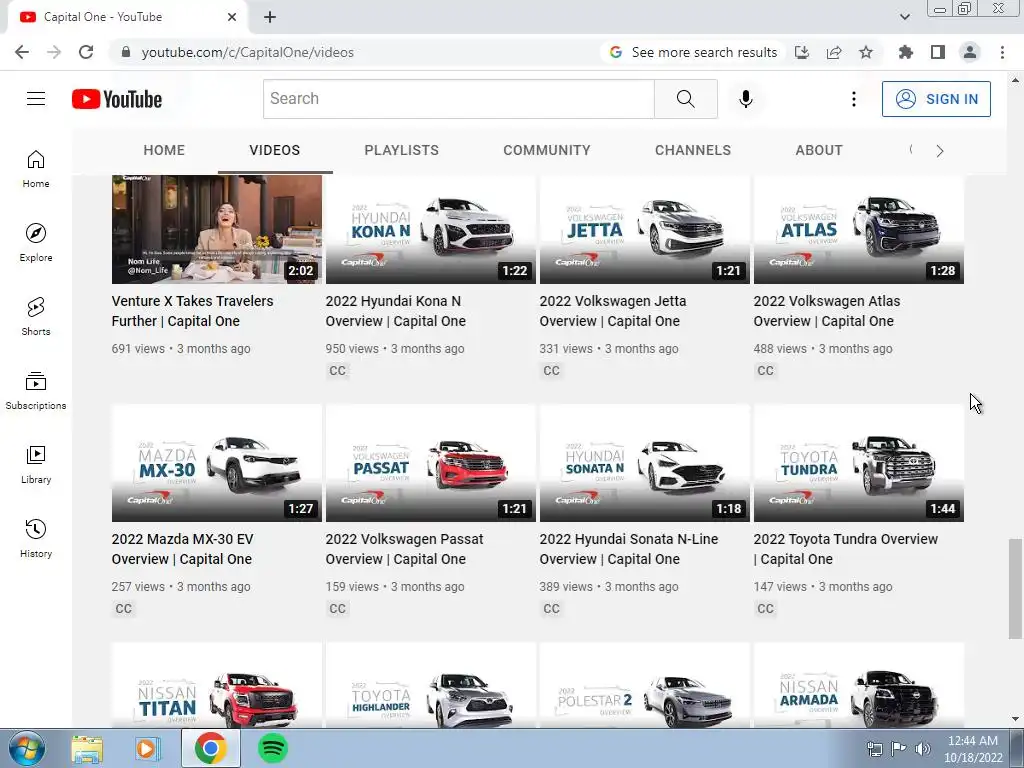This screenshot has width=1024, height=768.
Task: Show more channel tabs with right chevron
Action: point(940,151)
